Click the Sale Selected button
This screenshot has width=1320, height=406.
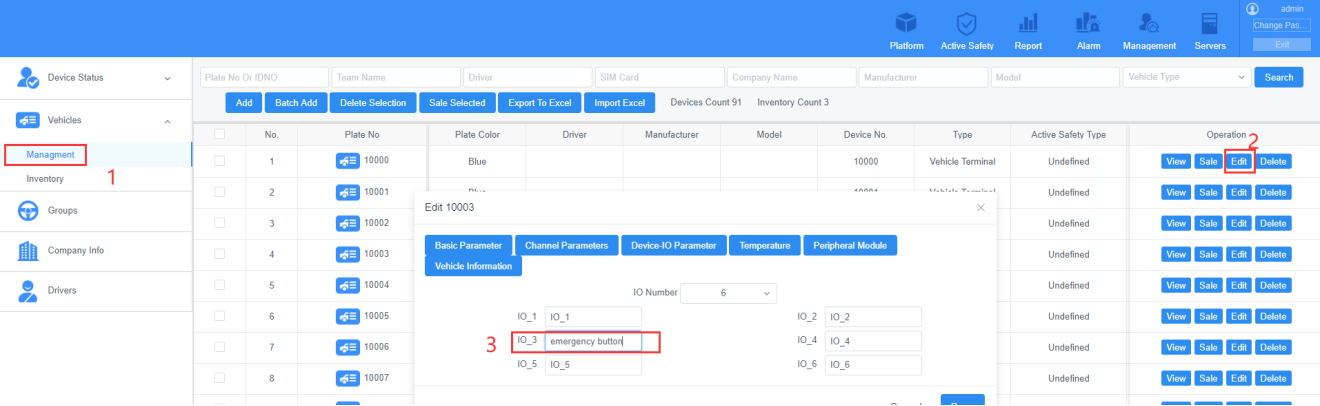(x=457, y=102)
